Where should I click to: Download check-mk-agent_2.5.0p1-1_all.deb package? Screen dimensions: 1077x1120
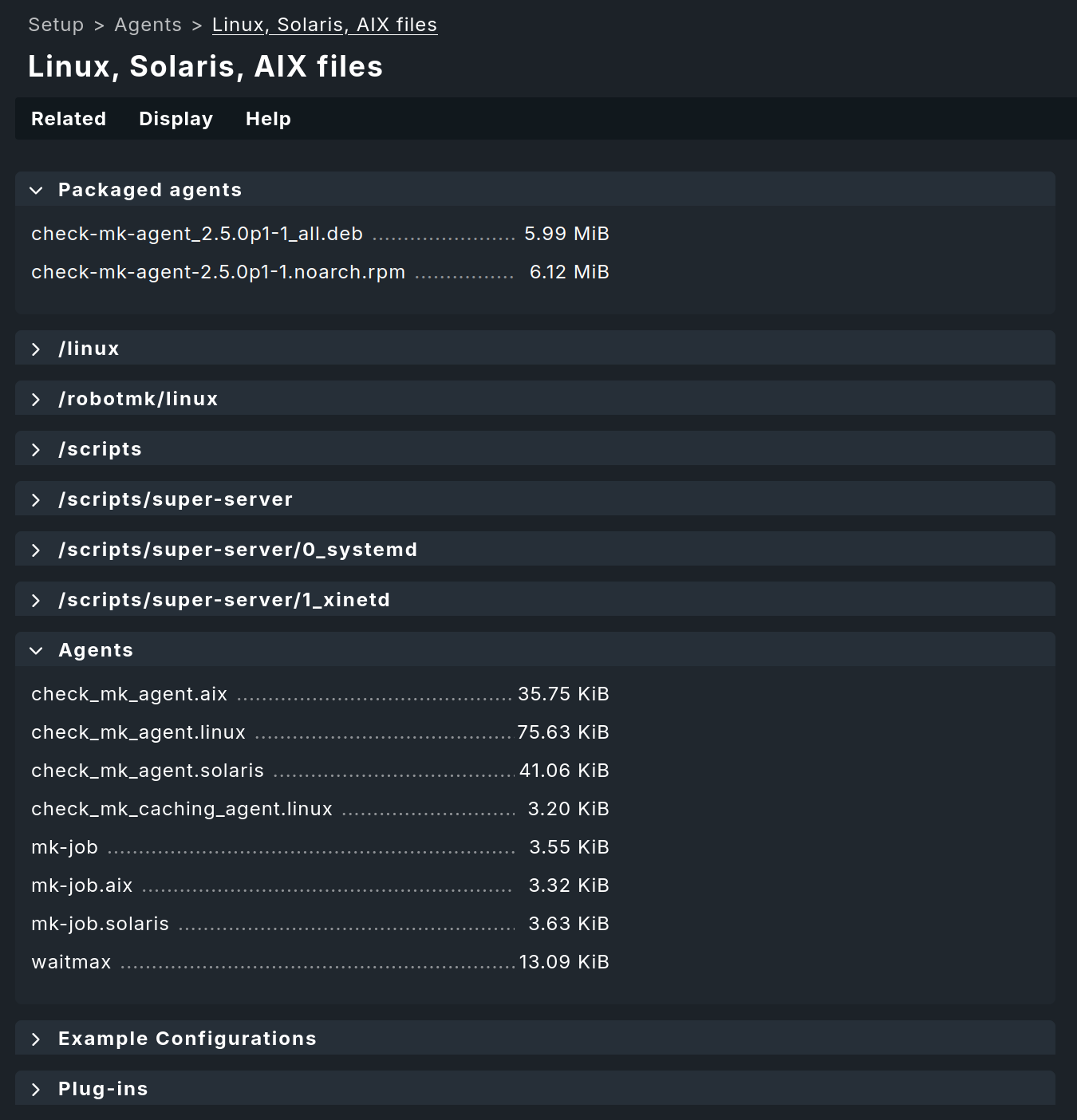196,234
